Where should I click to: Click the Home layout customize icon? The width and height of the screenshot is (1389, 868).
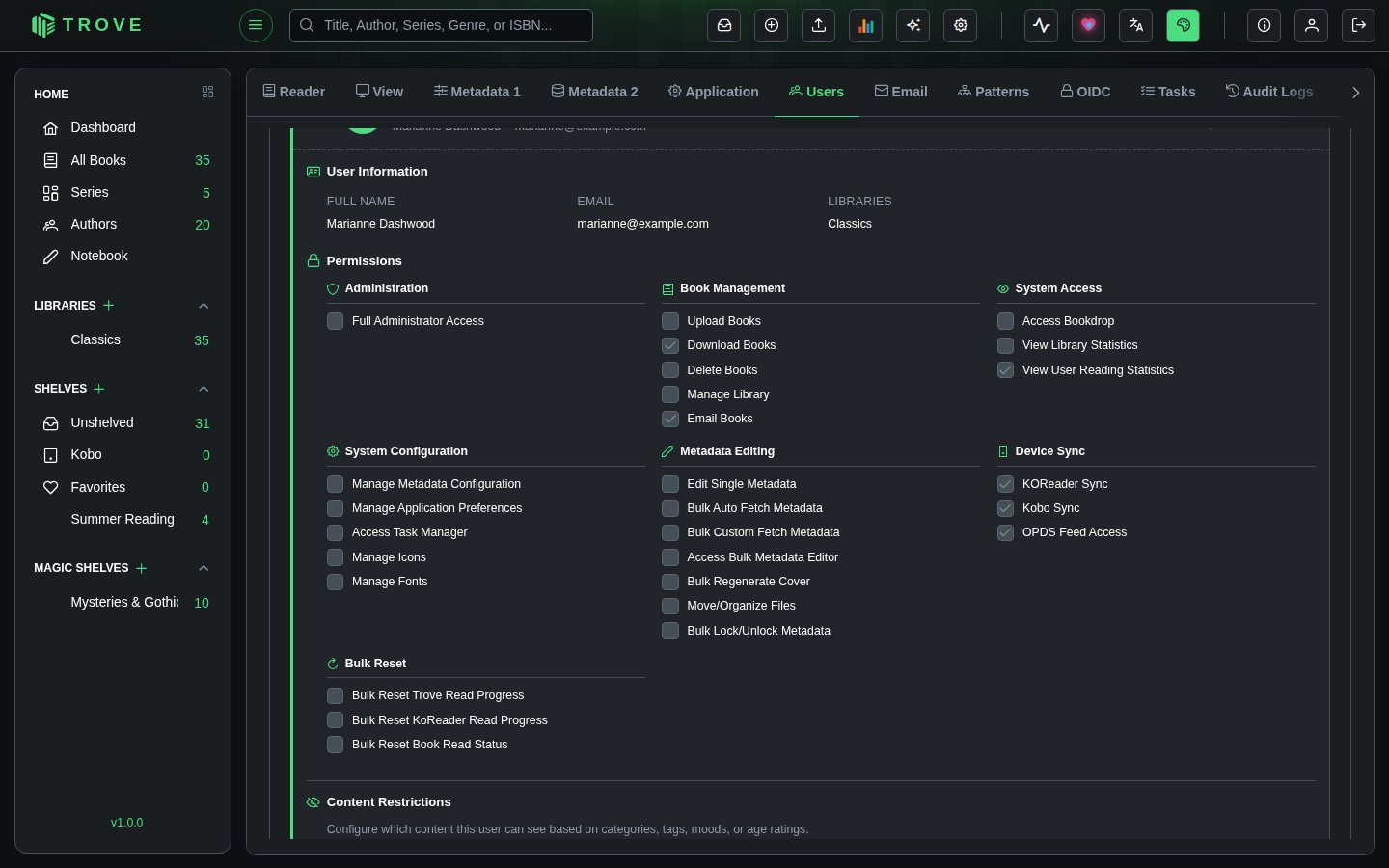[x=207, y=92]
